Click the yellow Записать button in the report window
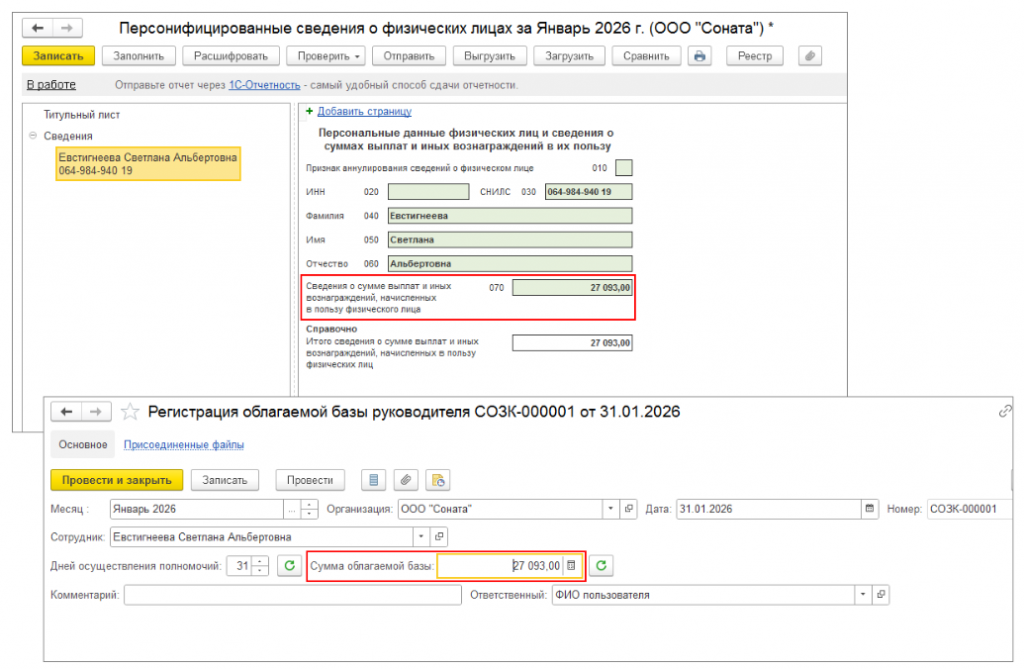The image size is (1024, 669). [x=58, y=56]
